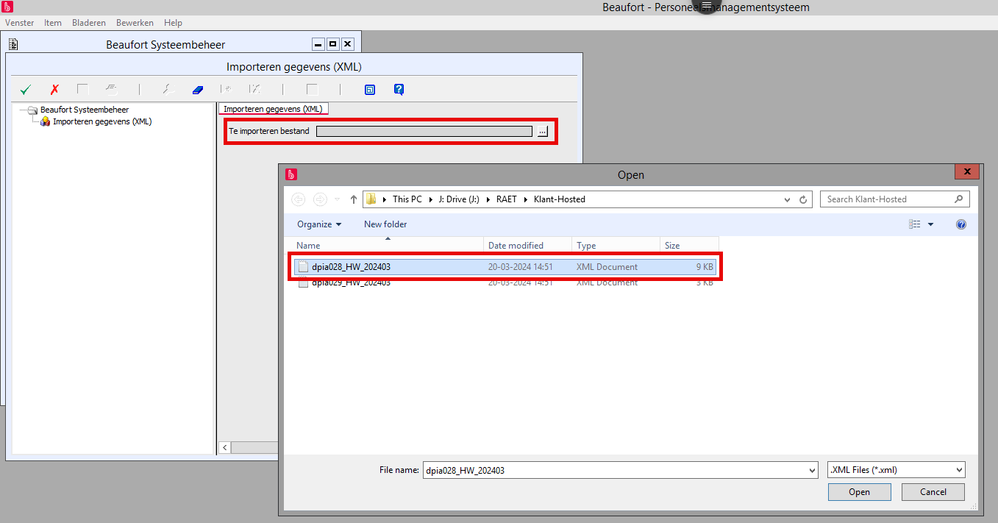The width and height of the screenshot is (998, 523).
Task: Refresh the Klant-Hosted folder
Action: click(803, 199)
